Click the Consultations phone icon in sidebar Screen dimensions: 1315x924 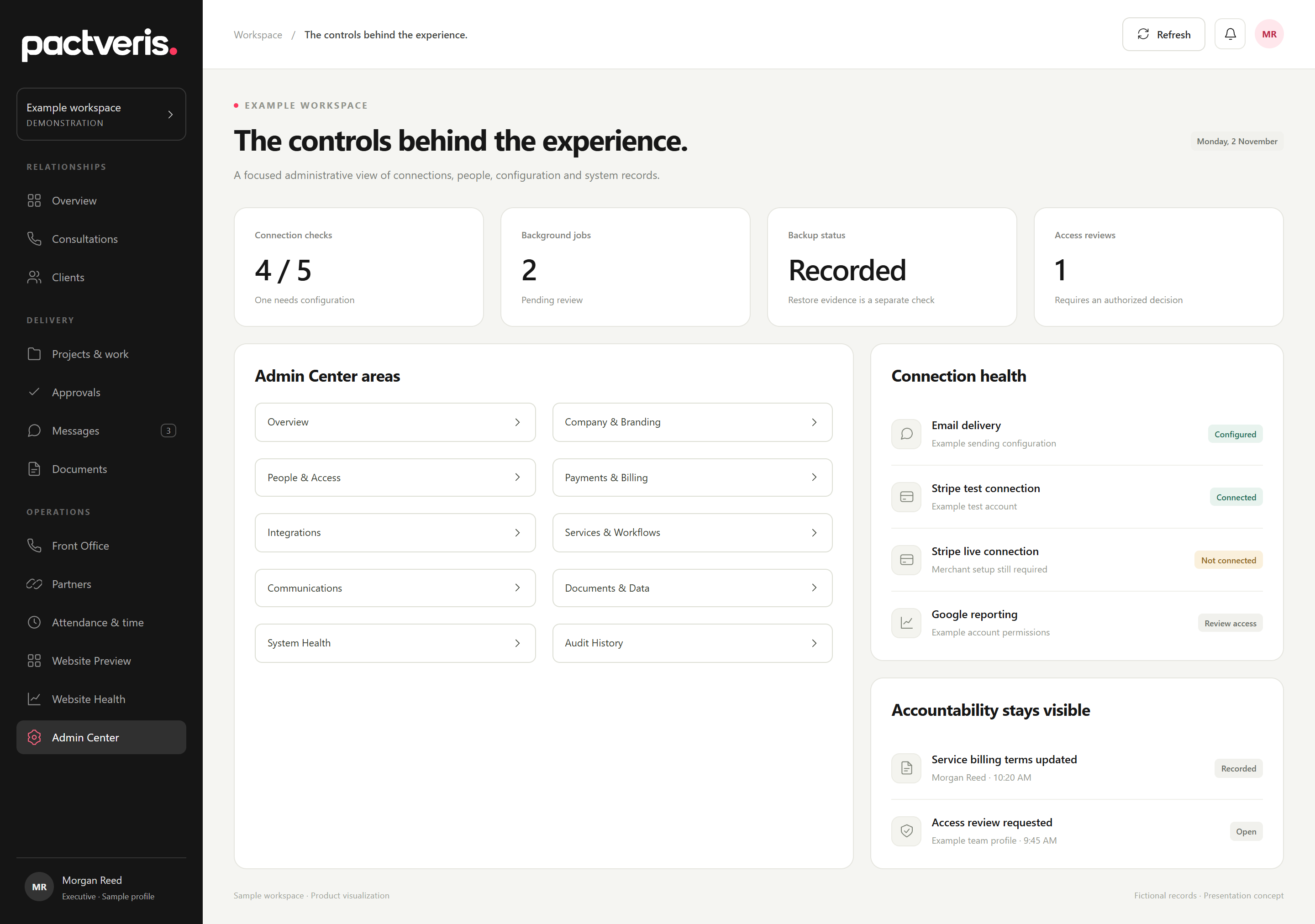coord(34,239)
